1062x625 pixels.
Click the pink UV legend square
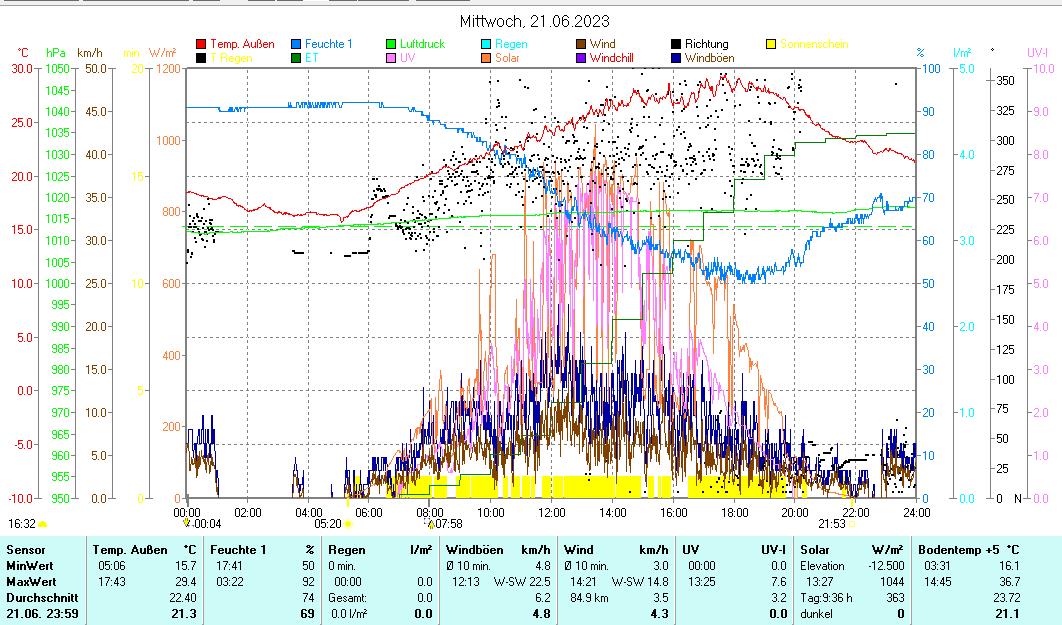[x=392, y=58]
